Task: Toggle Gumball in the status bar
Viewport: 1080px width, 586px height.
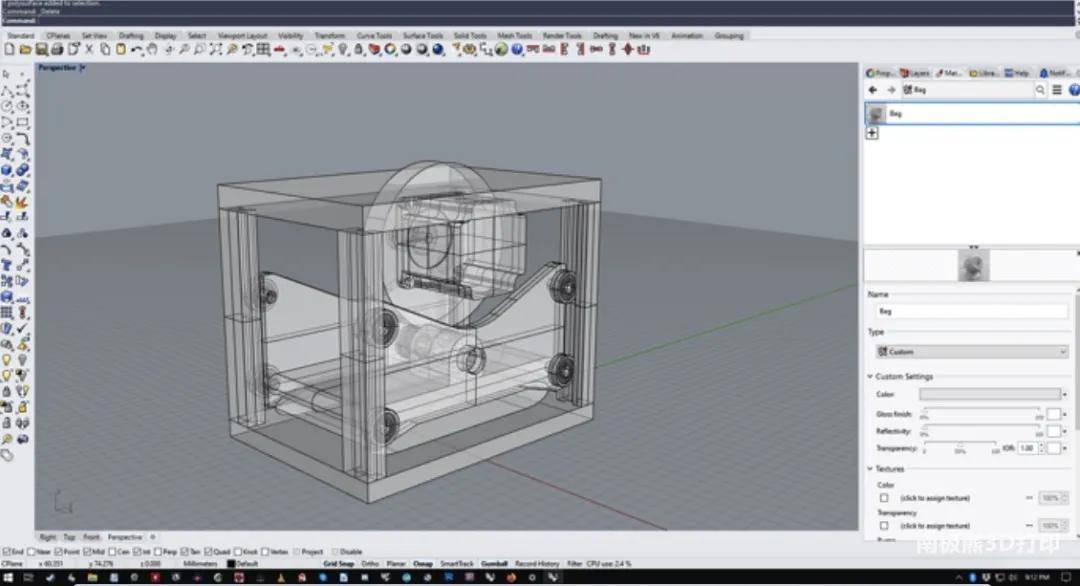Action: click(x=494, y=564)
